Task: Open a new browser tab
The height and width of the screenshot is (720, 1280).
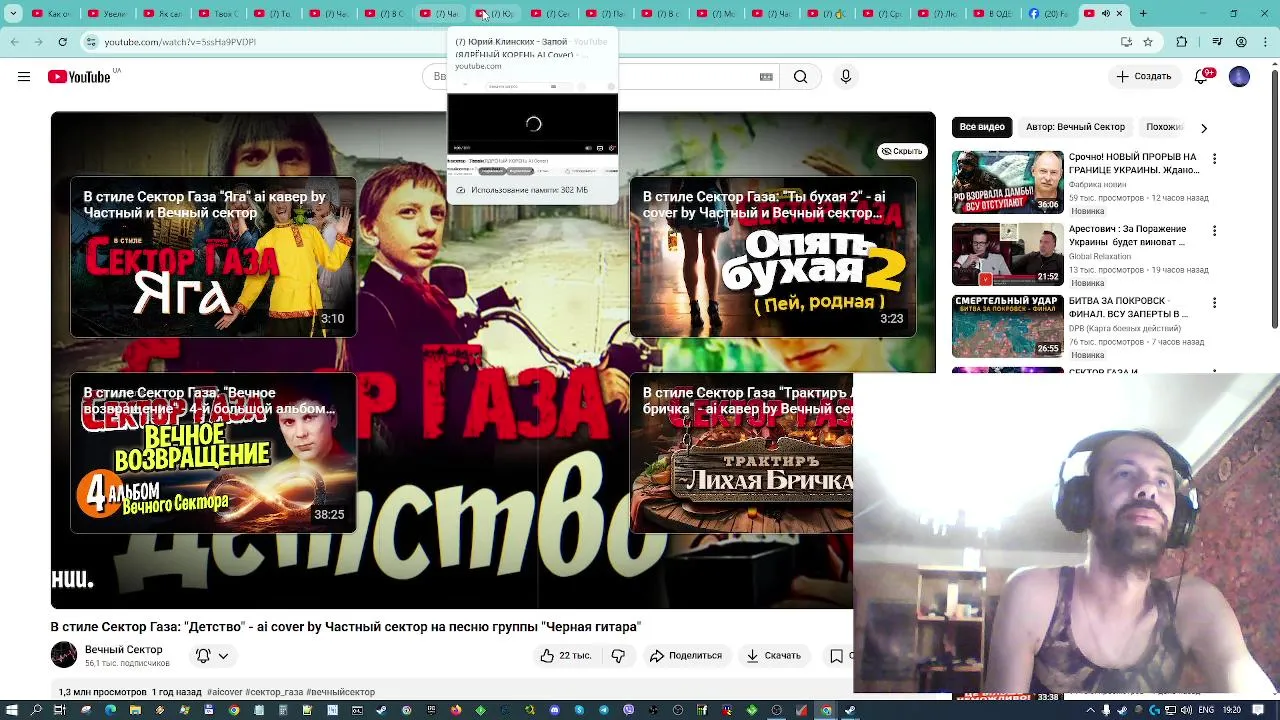Action: [x=1143, y=14]
